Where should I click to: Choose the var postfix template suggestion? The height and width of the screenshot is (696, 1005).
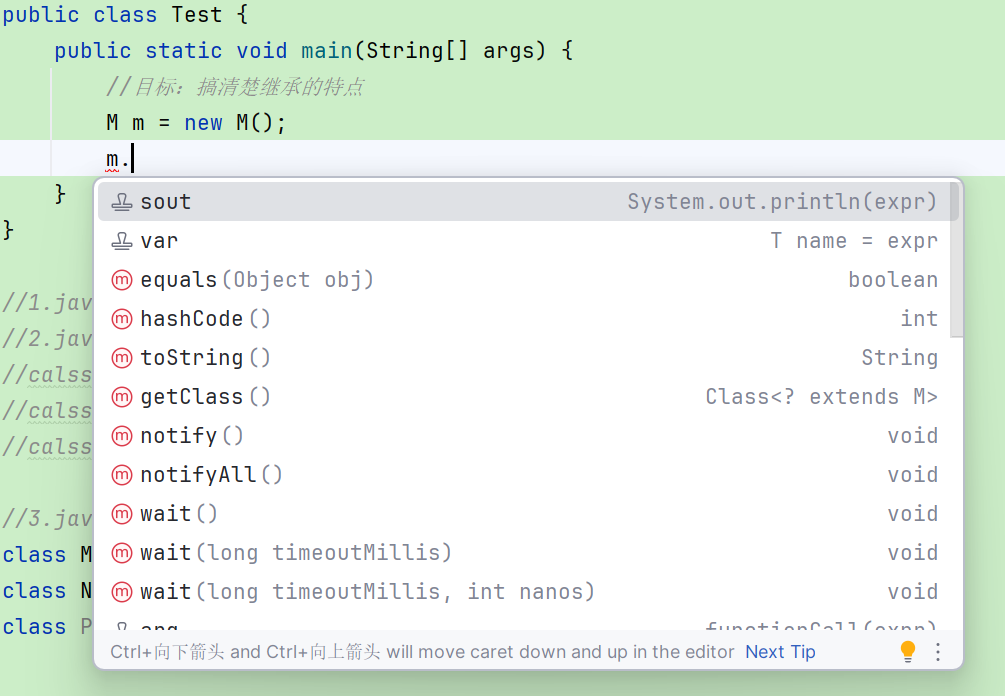pyautogui.click(x=528, y=241)
